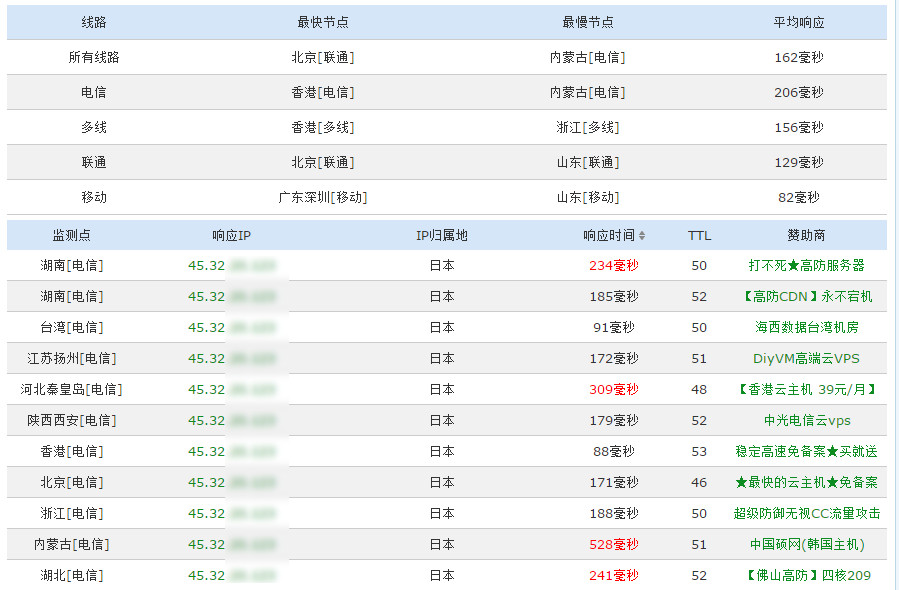
Task: Click the sort arrows beside 响应时间
Action: tap(642, 236)
